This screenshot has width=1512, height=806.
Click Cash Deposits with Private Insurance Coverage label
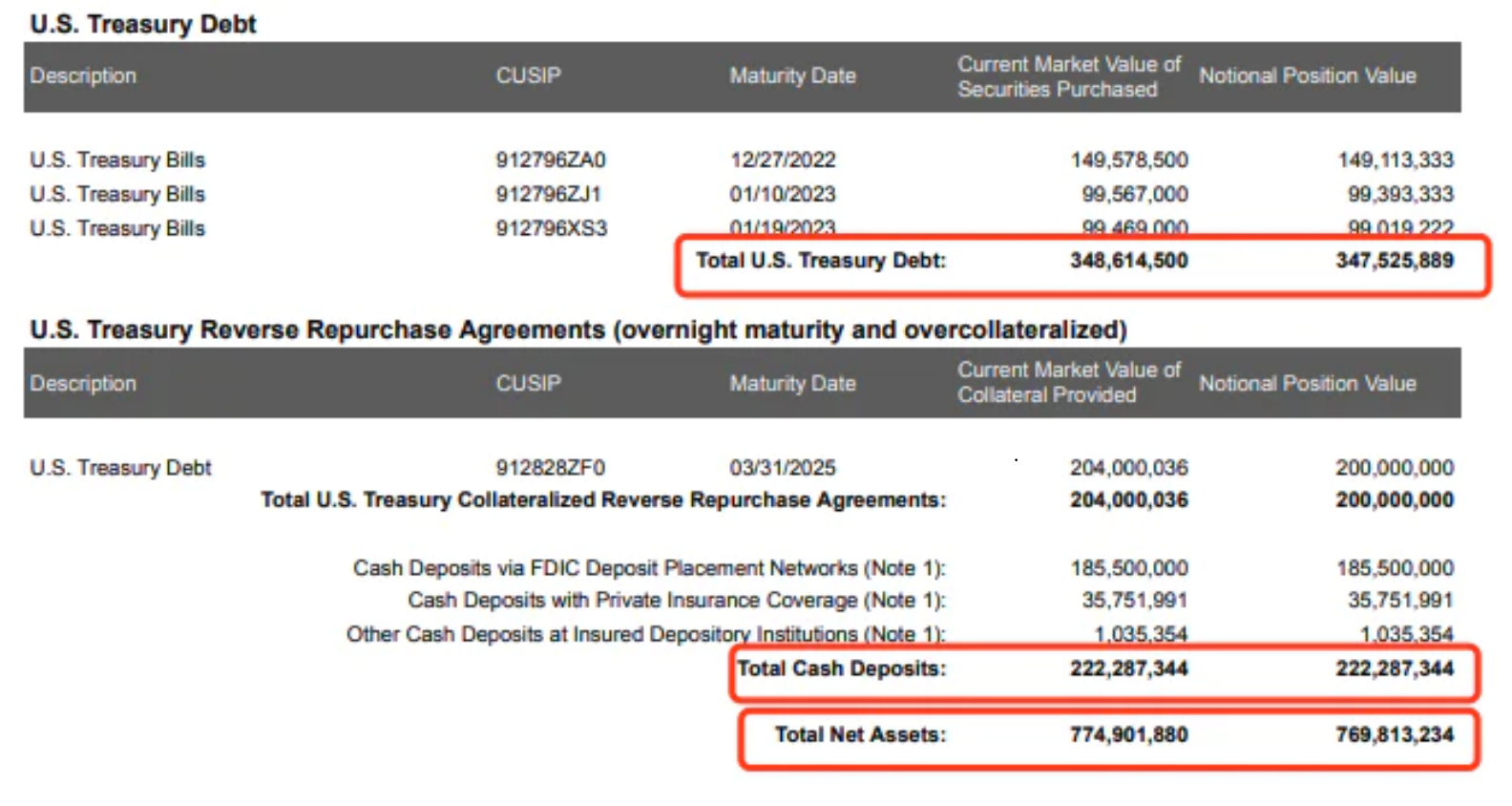point(676,601)
